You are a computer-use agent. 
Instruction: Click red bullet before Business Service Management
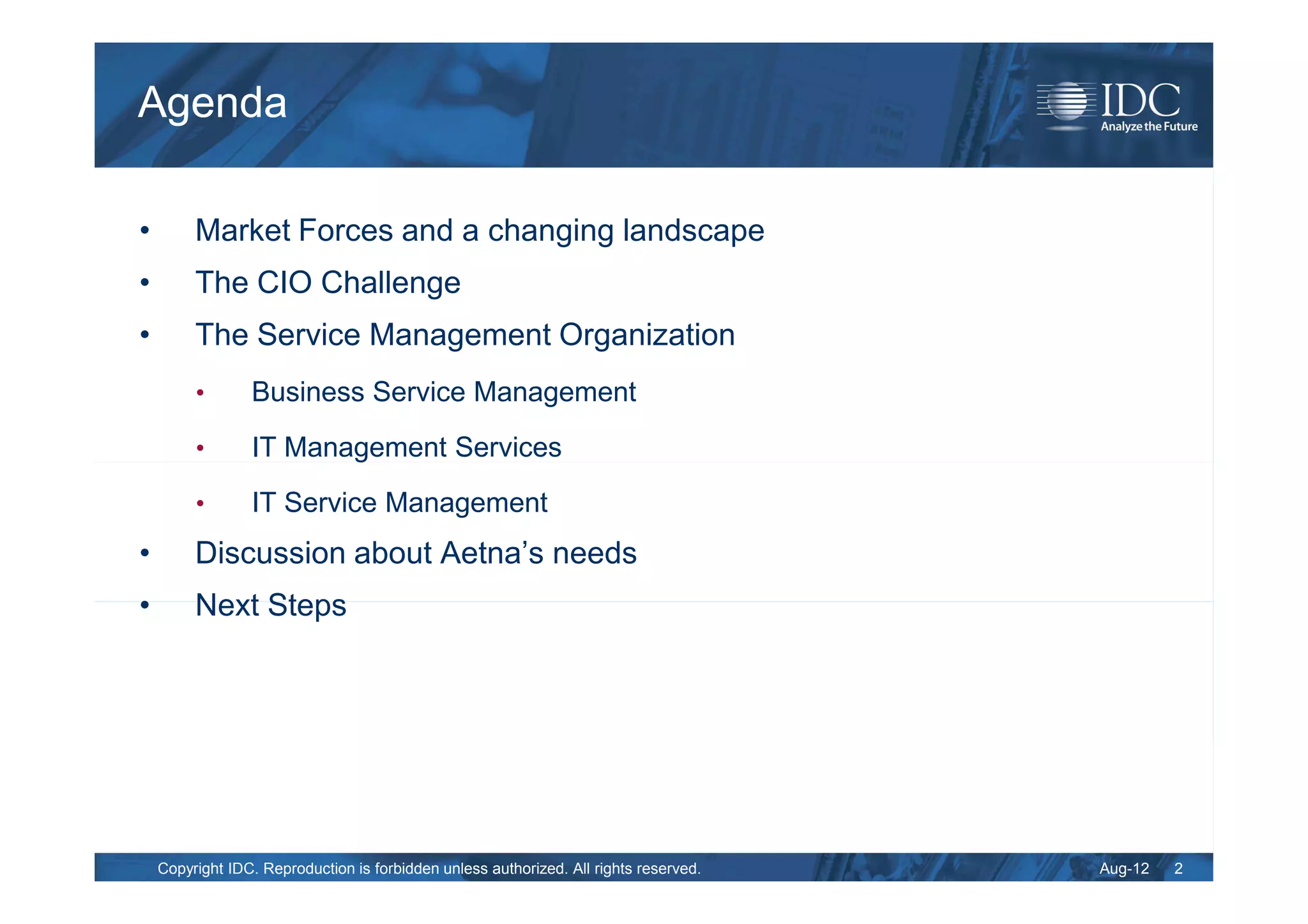[x=200, y=393]
